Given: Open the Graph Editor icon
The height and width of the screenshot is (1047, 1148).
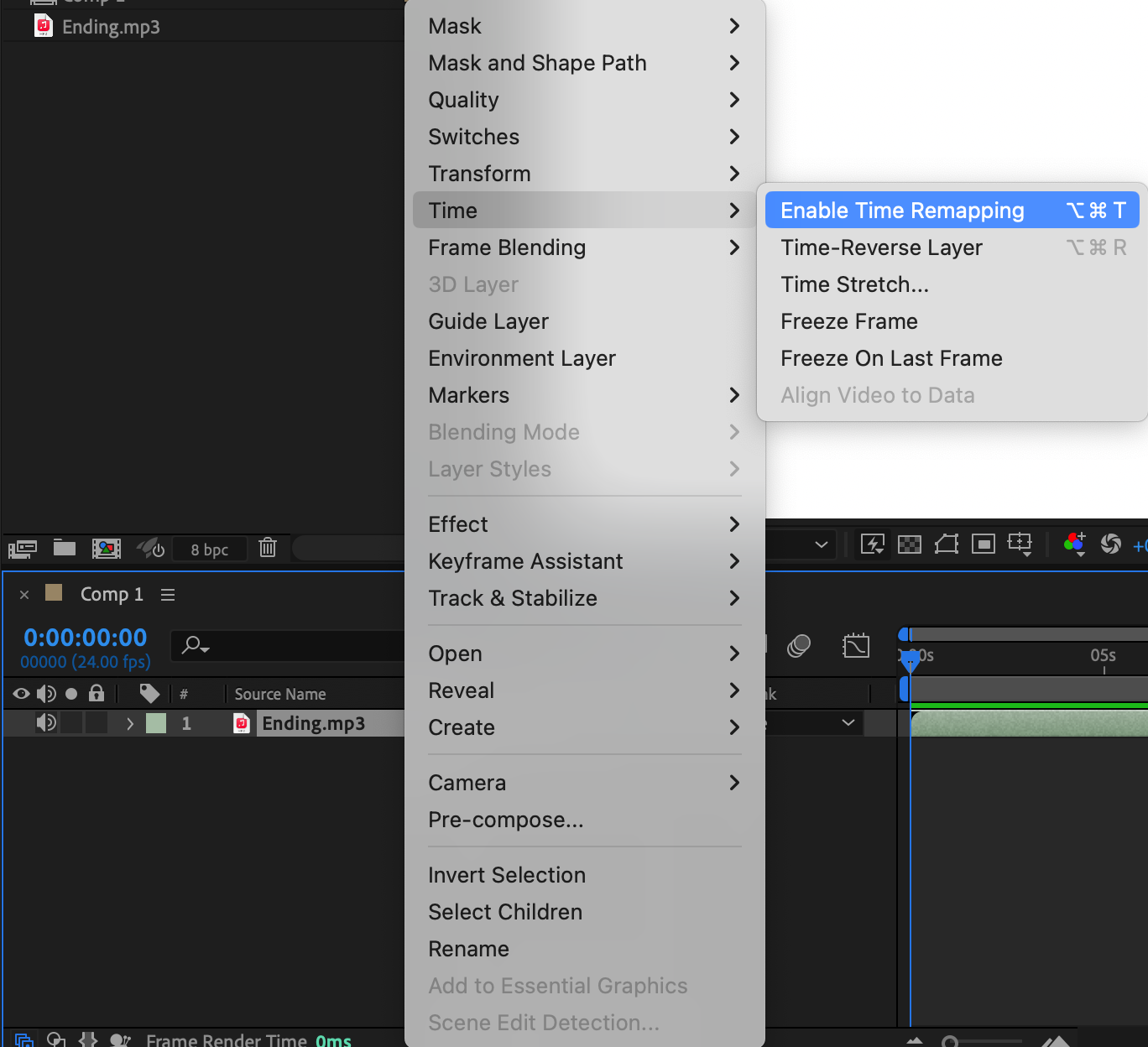Looking at the screenshot, I should click(x=855, y=646).
